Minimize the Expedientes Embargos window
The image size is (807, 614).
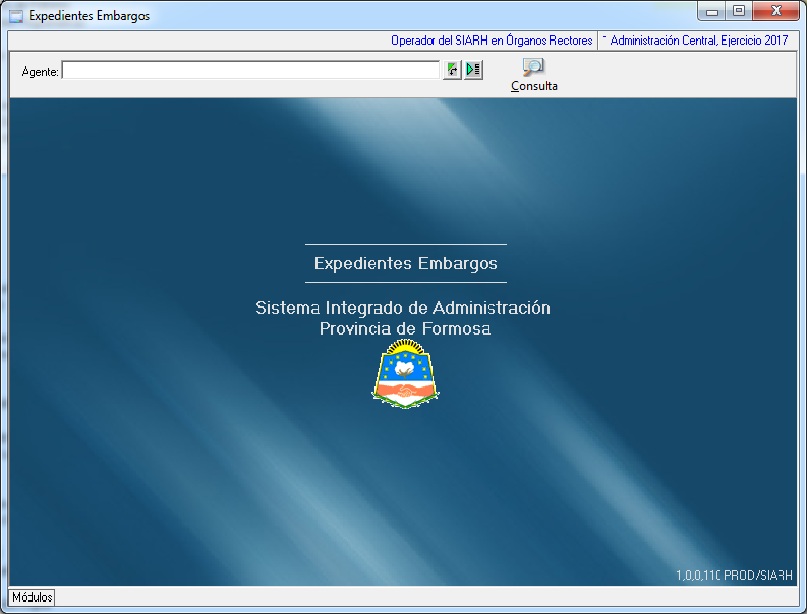712,11
